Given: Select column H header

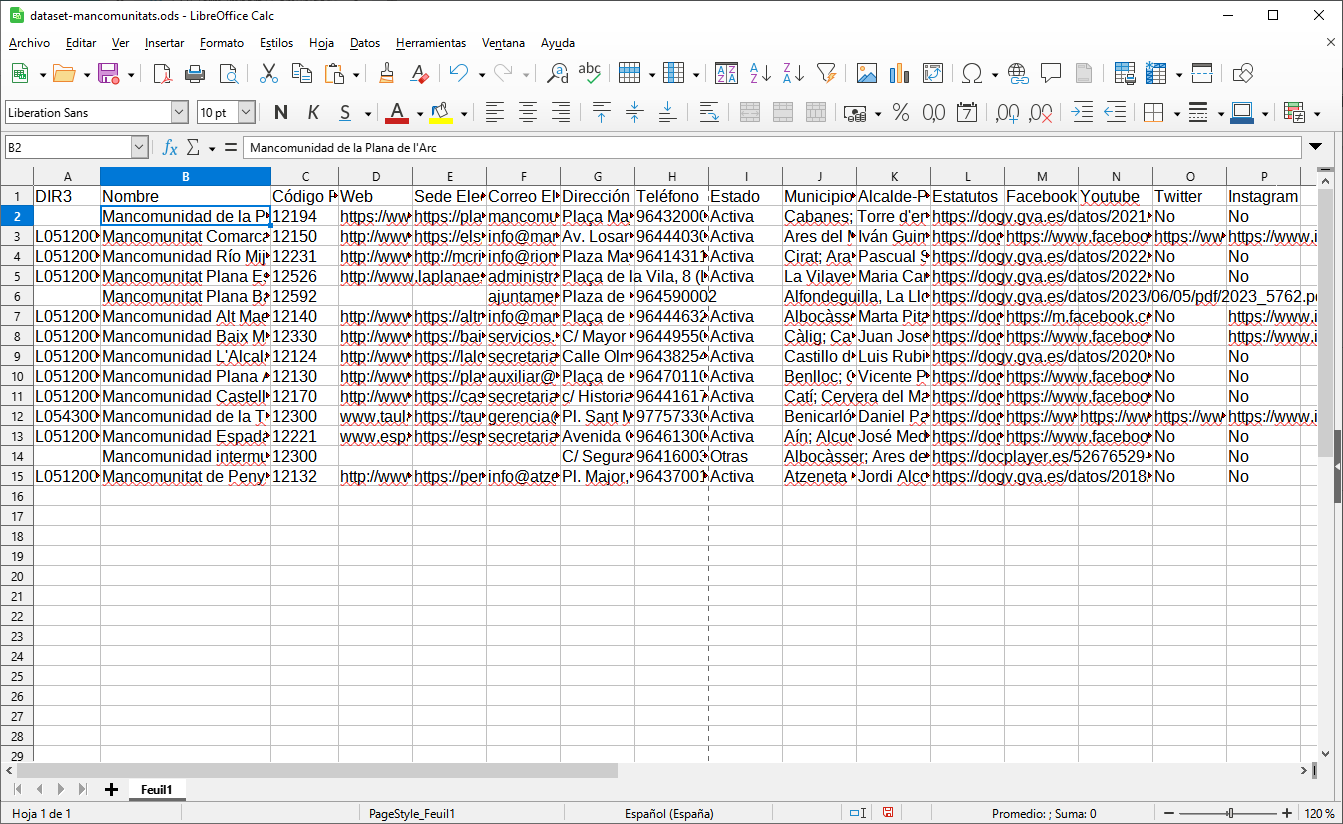Looking at the screenshot, I should (671, 176).
